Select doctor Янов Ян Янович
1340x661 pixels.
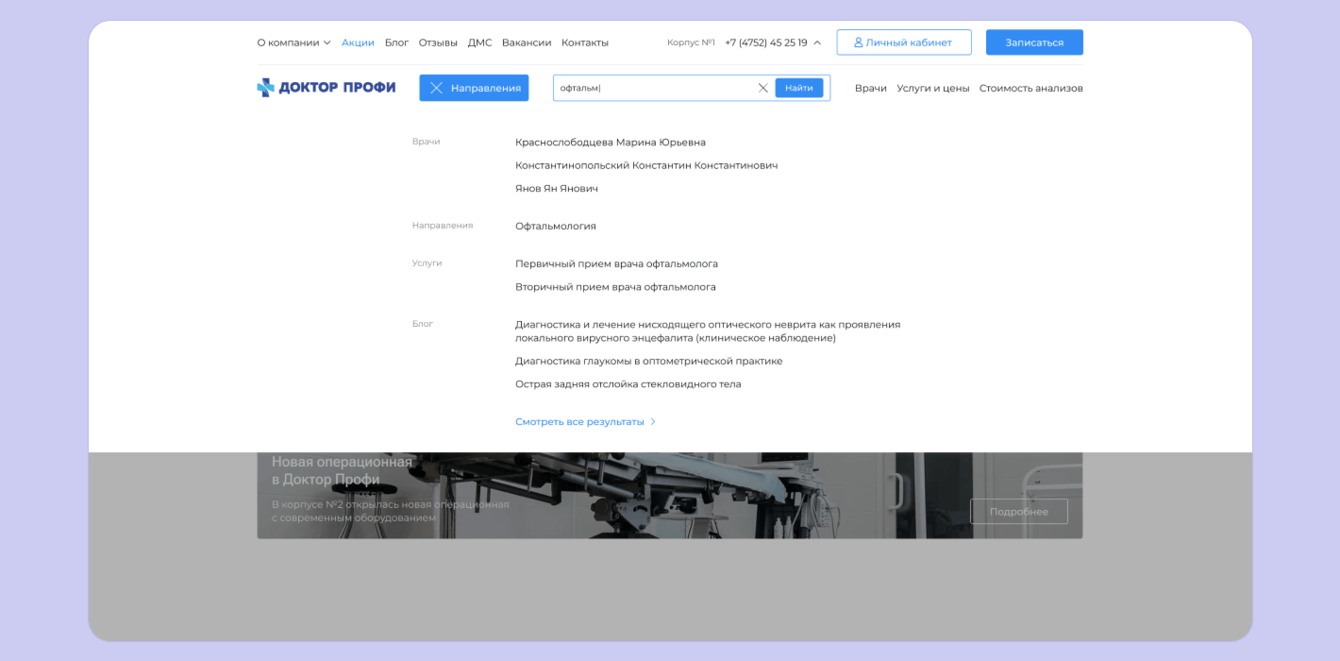[556, 188]
